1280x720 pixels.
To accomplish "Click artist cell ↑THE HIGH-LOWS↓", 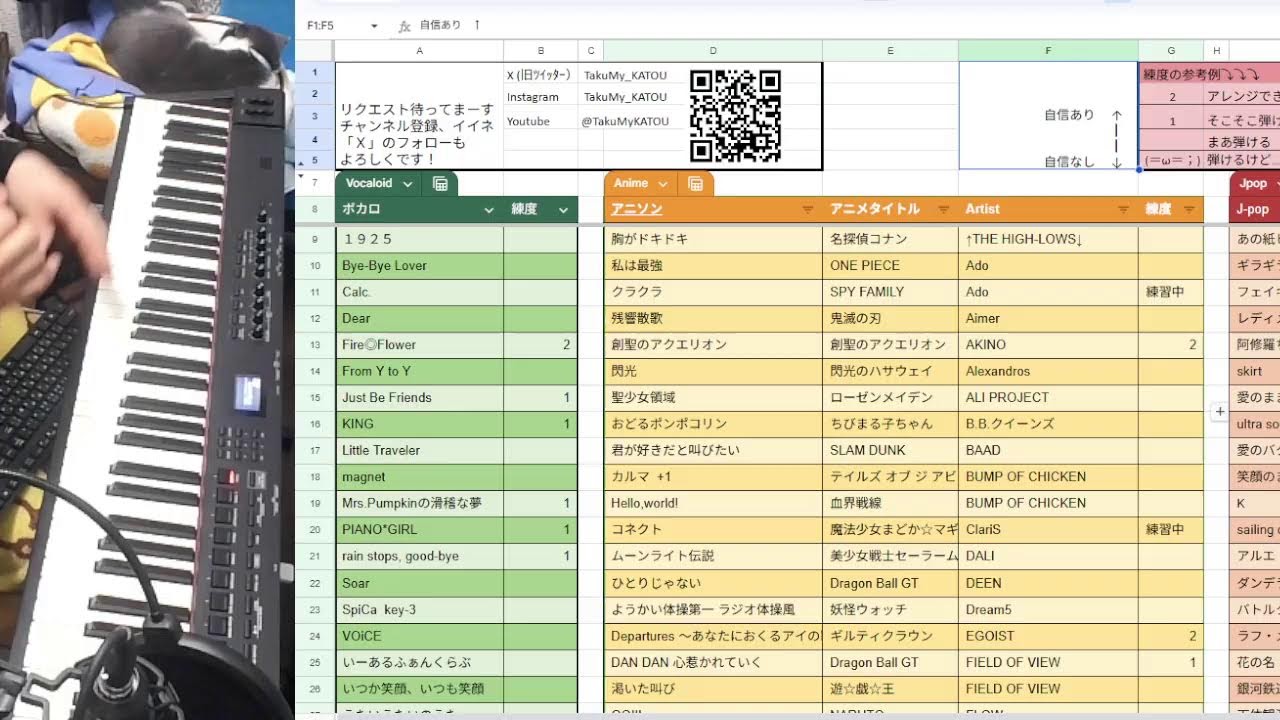I will pos(1048,239).
